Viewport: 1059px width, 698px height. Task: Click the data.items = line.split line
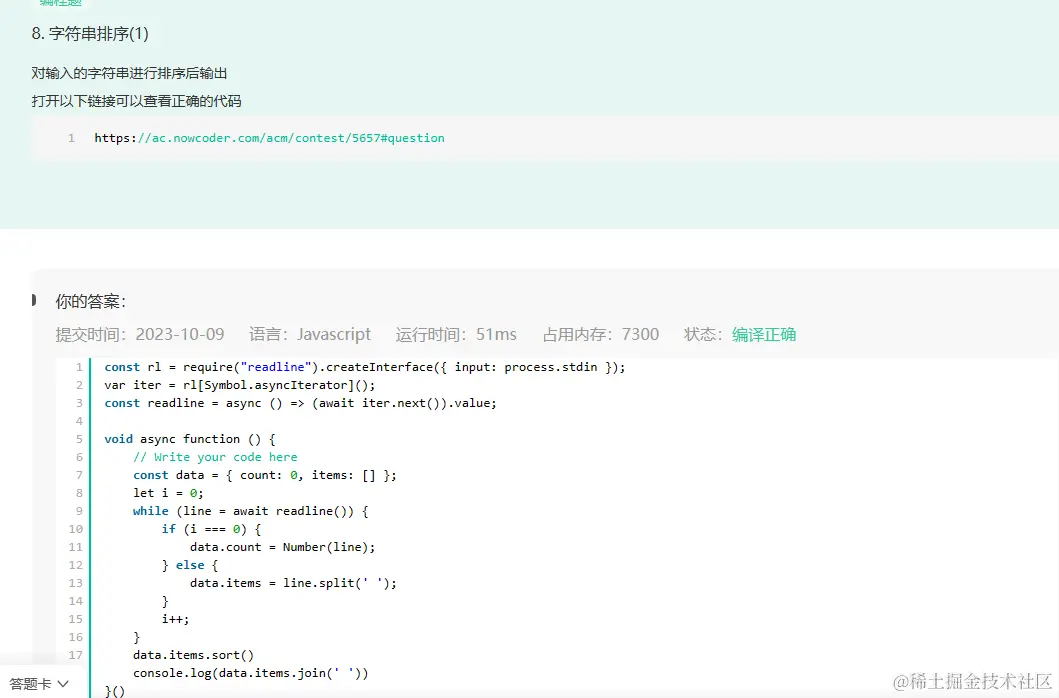(x=293, y=583)
